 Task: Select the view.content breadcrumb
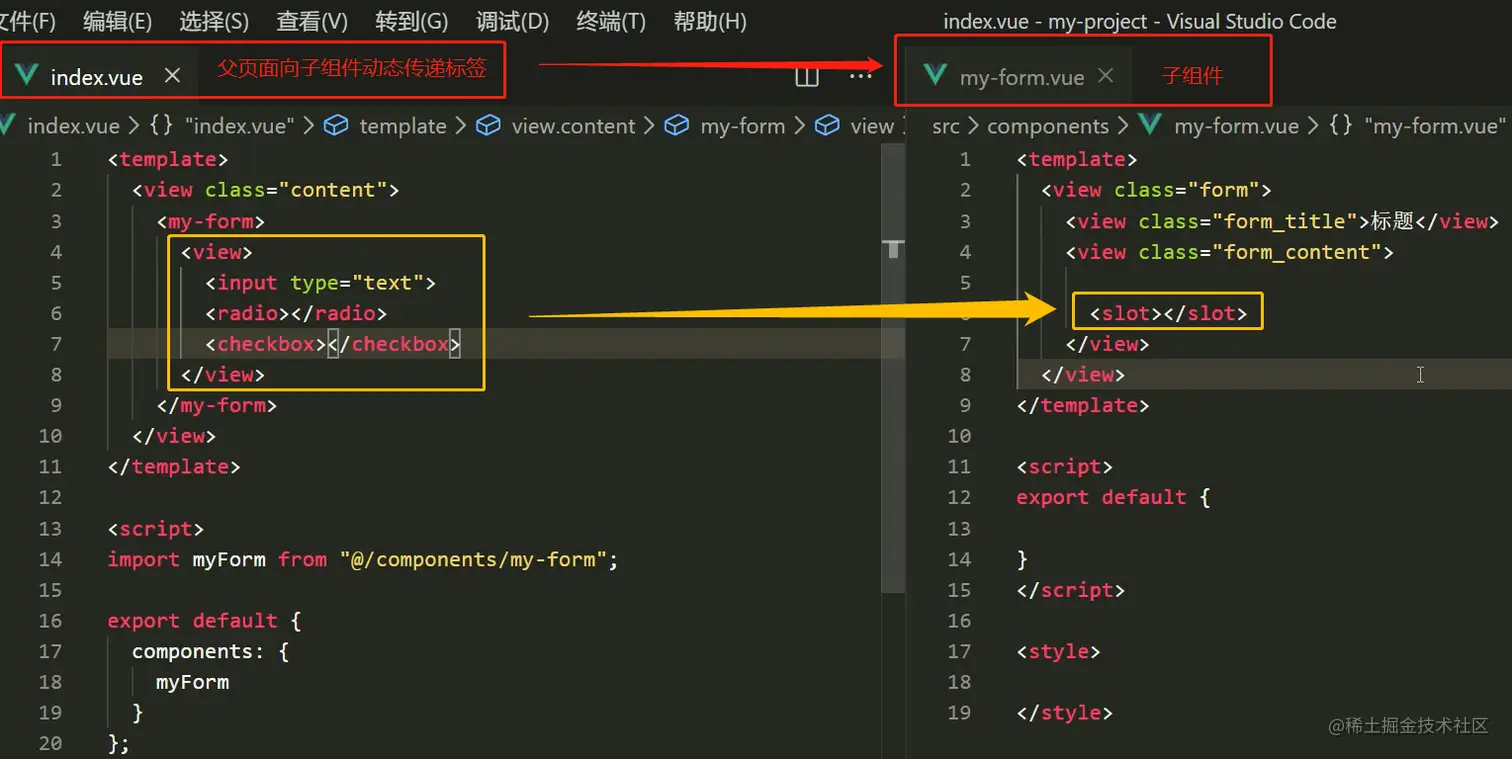pos(556,126)
